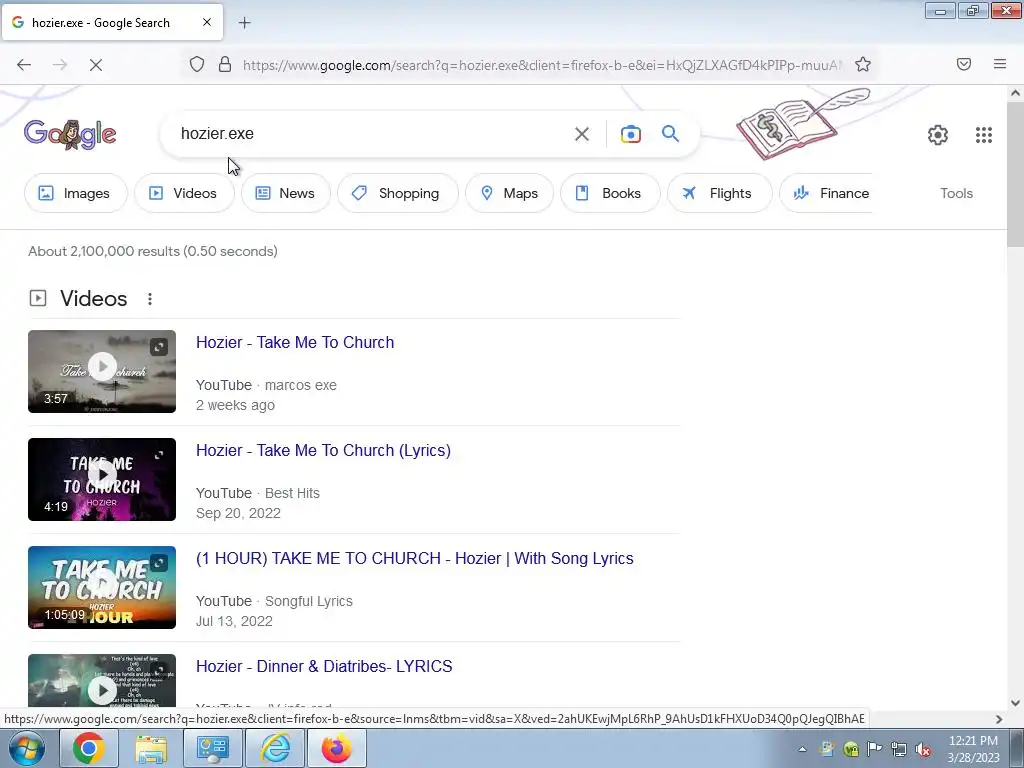Switch to Flights results
This screenshot has height=768, width=1024.
(720, 193)
